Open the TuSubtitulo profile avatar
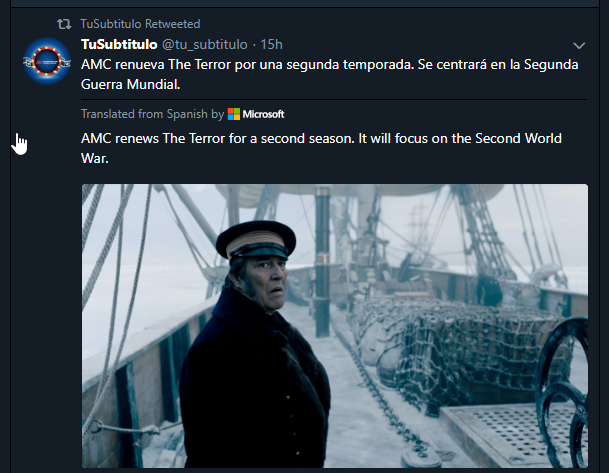This screenshot has height=473, width=609. [47, 61]
